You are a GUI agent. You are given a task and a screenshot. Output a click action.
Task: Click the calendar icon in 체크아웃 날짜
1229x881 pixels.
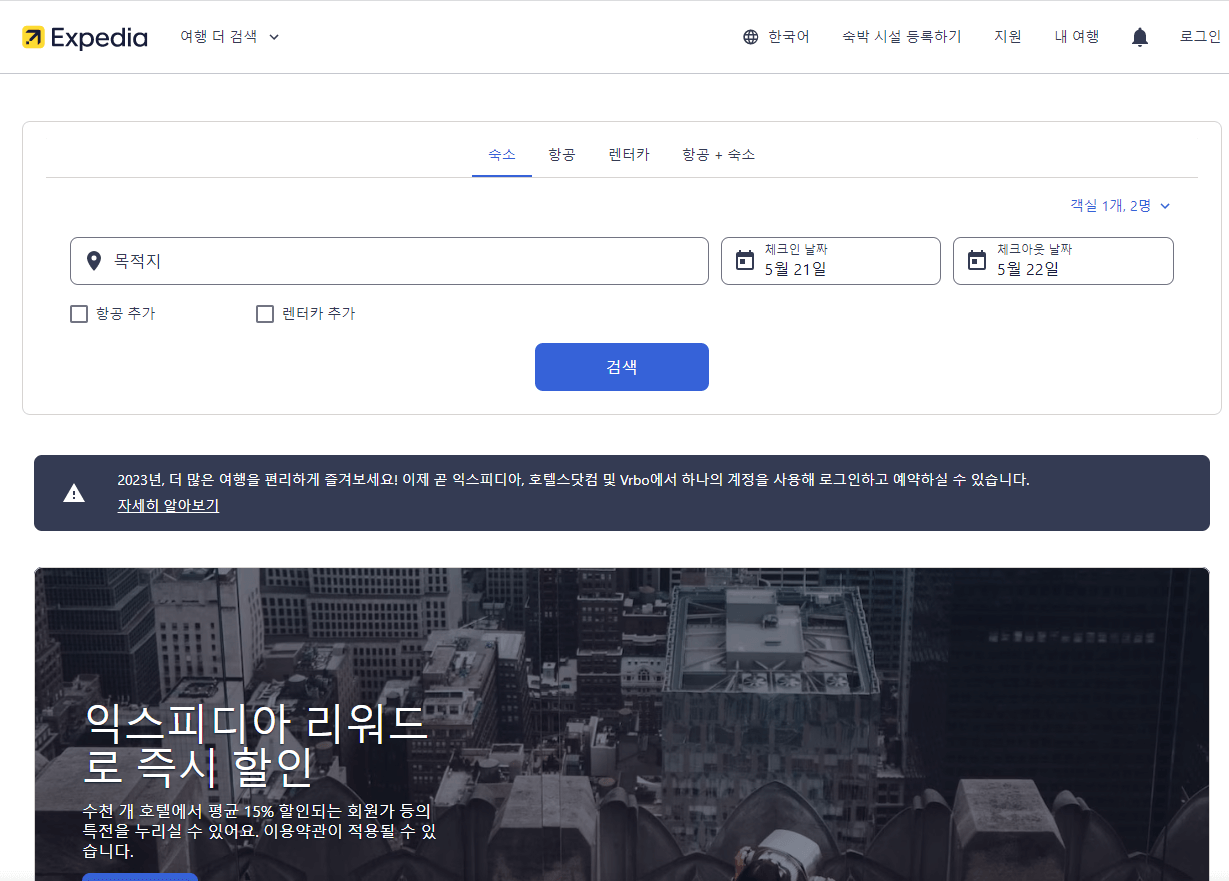(x=977, y=261)
